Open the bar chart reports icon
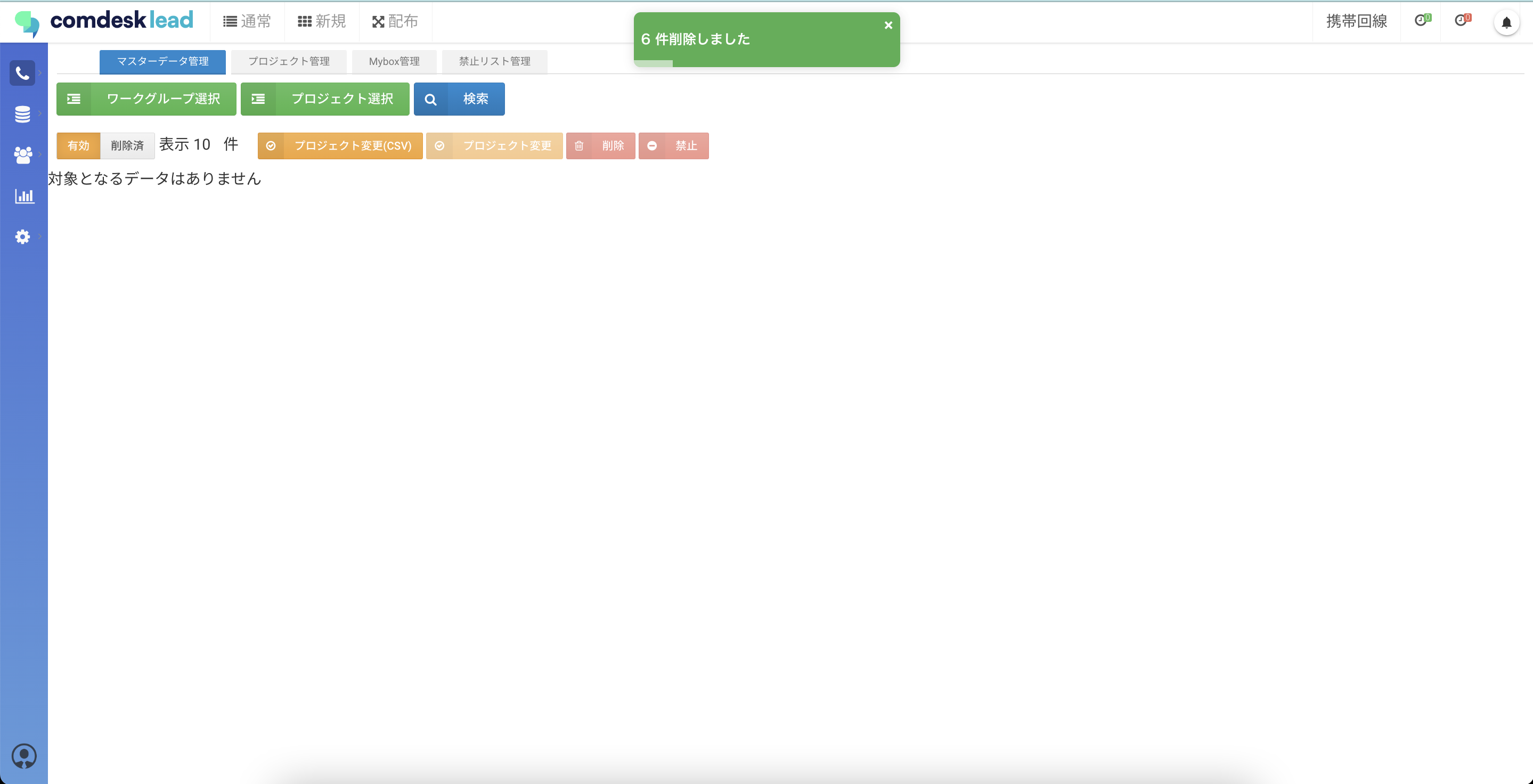Image resolution: width=1533 pixels, height=784 pixels. (24, 195)
